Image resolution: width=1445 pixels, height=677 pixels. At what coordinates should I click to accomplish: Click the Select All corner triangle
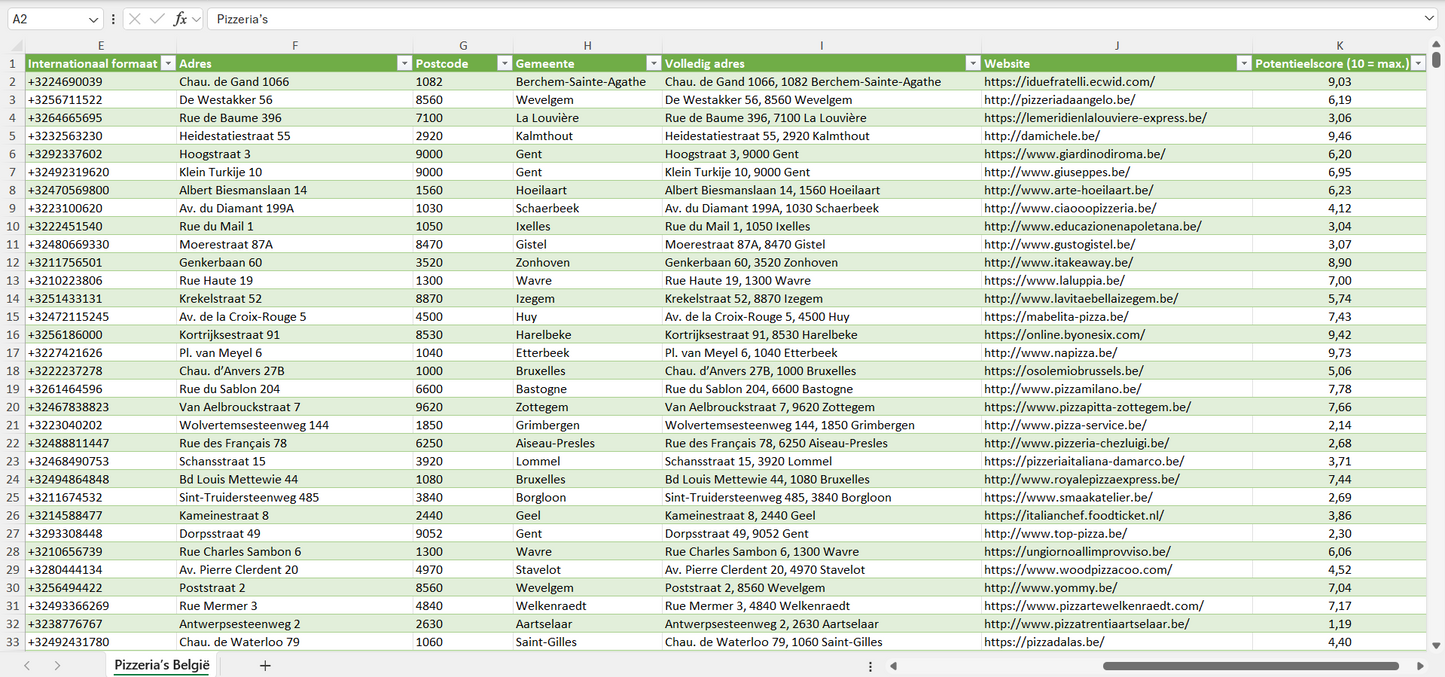[16, 46]
